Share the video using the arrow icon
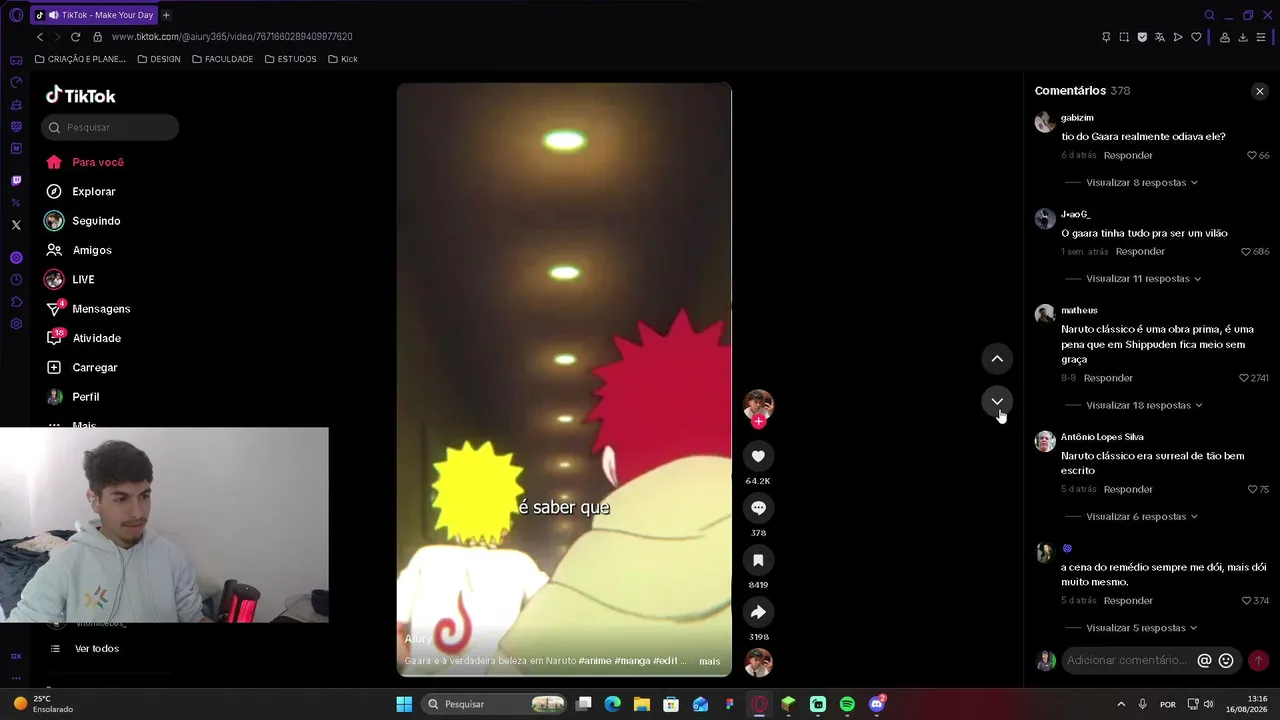The width and height of the screenshot is (1280, 720). pyautogui.click(x=758, y=612)
